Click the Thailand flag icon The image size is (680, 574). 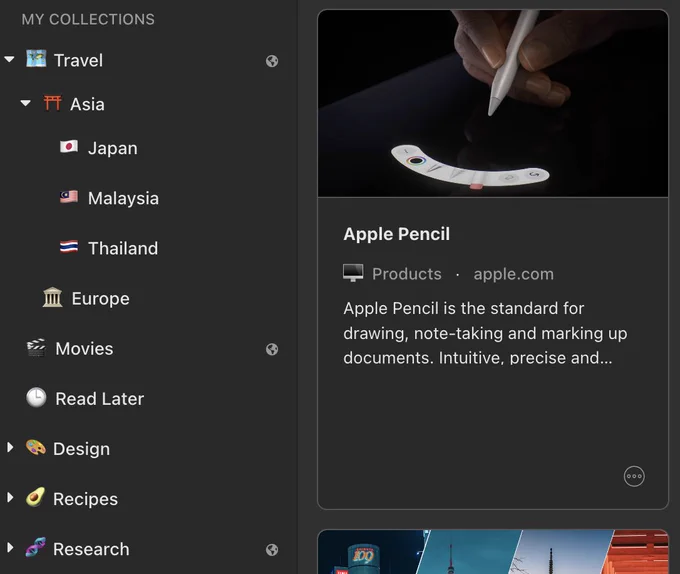pos(69,247)
